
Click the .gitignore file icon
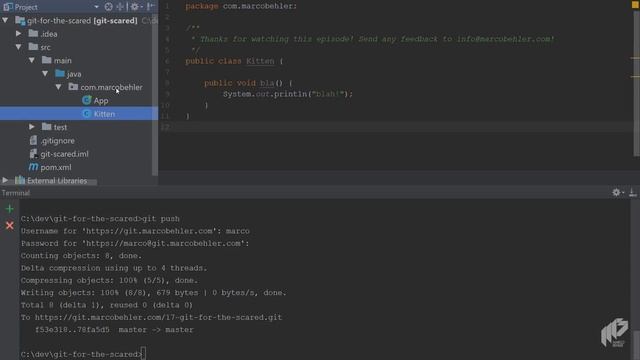click(x=33, y=140)
